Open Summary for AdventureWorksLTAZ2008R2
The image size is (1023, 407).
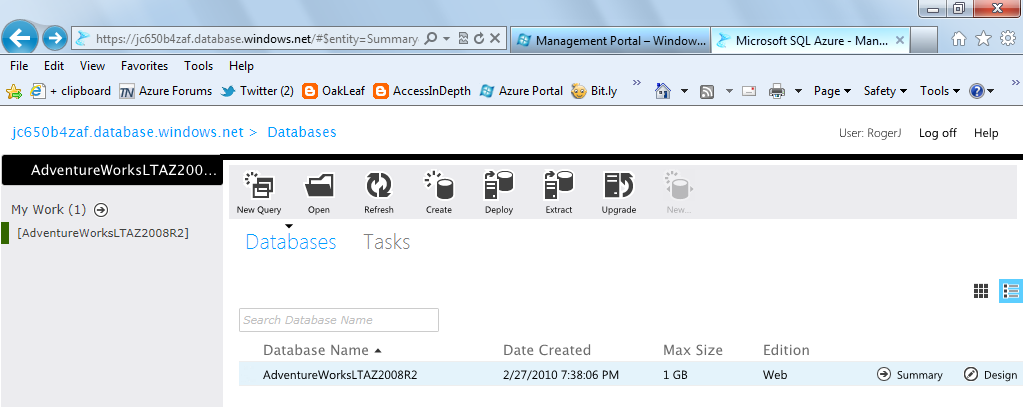909,375
